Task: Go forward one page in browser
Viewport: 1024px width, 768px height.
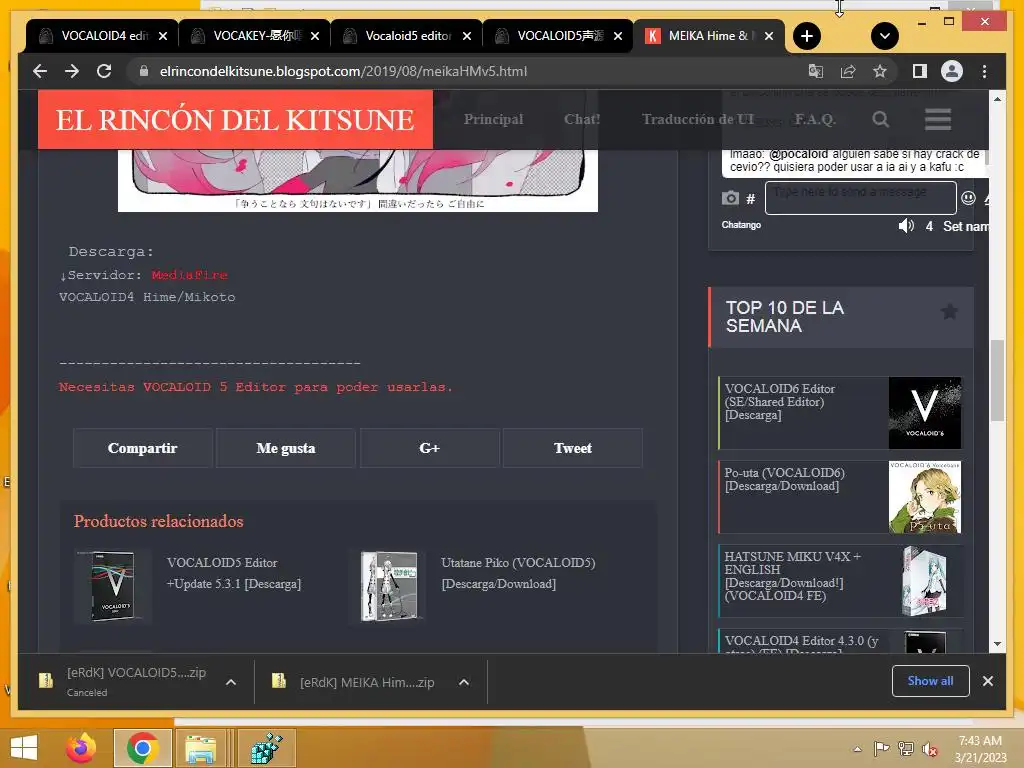Action: [x=72, y=71]
